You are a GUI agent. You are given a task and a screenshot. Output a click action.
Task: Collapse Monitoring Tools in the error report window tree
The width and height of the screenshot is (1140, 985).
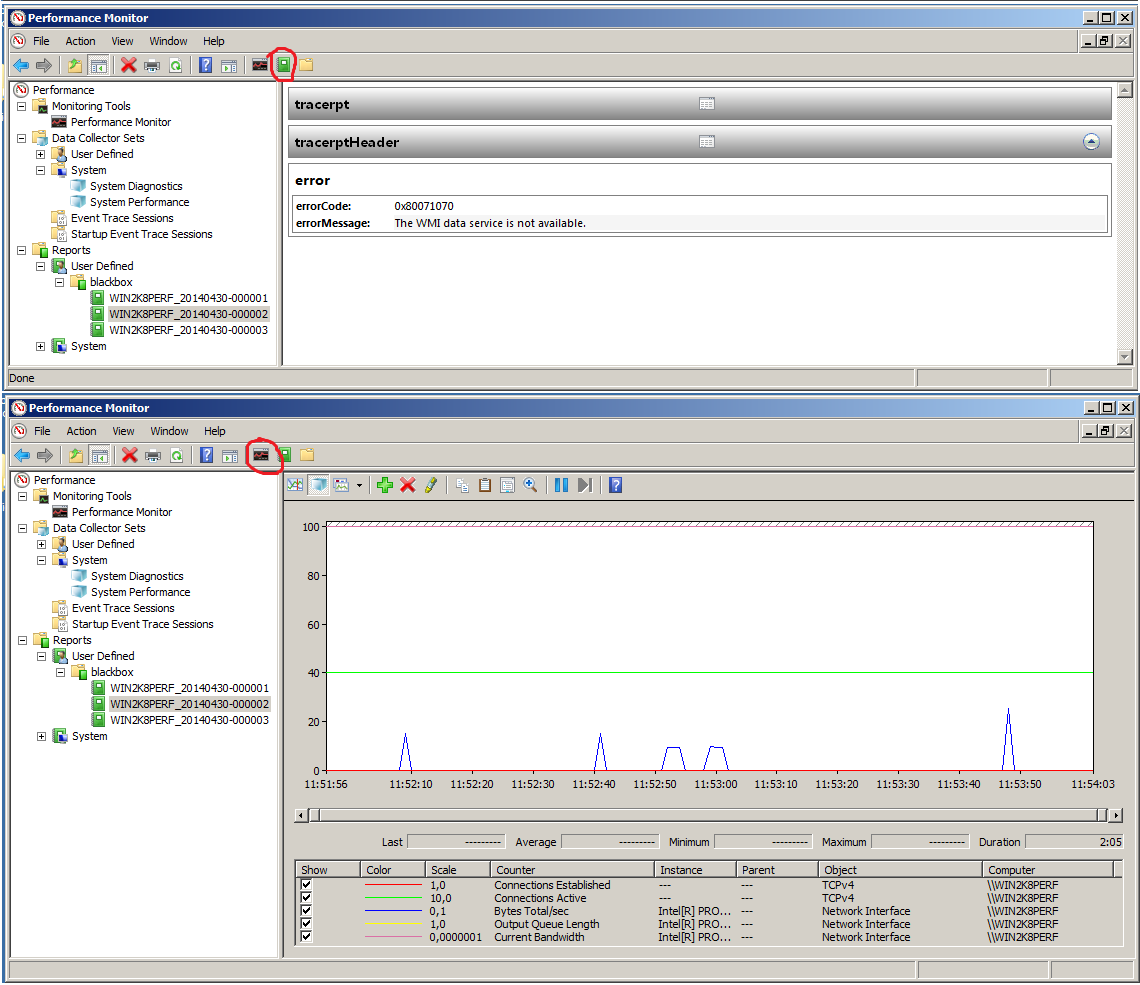tap(22, 106)
